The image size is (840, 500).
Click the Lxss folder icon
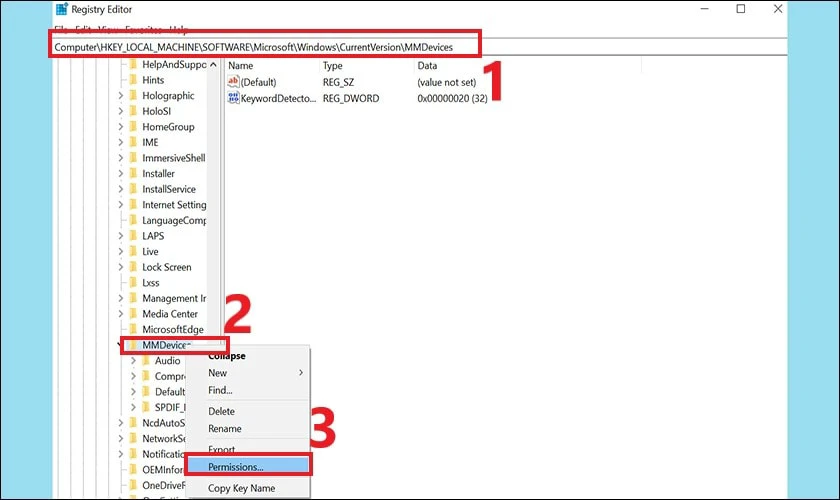pyautogui.click(x=133, y=282)
